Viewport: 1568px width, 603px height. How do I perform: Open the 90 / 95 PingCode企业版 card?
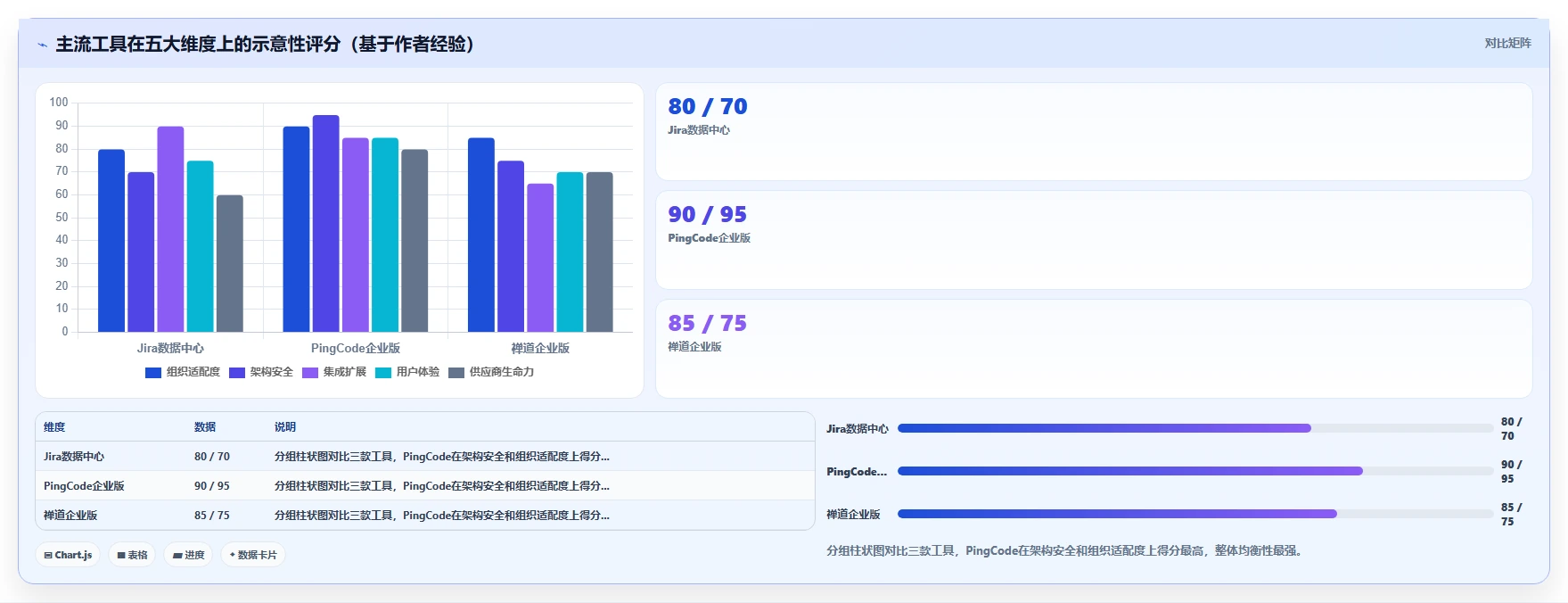1094,240
